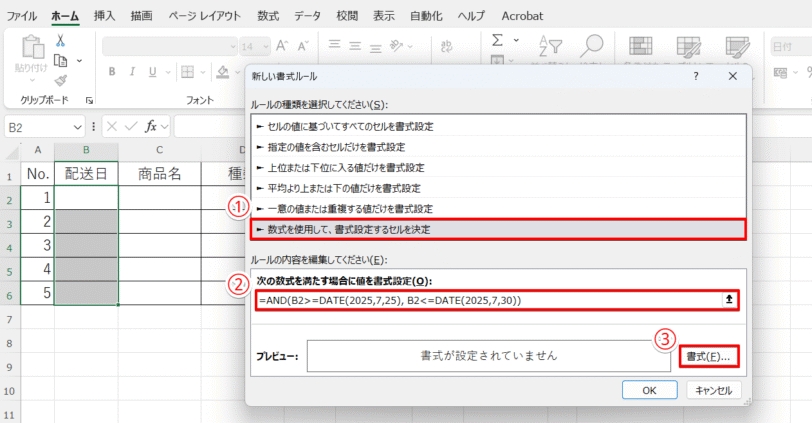Open the number format dropdown 日付
Viewport: 812px width, 423px height.
tap(791, 47)
